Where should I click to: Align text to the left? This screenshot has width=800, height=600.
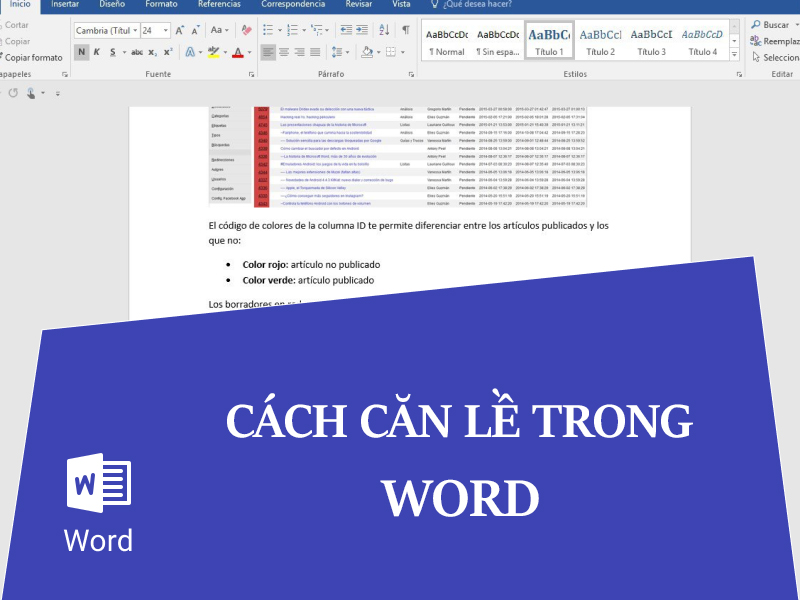click(268, 52)
